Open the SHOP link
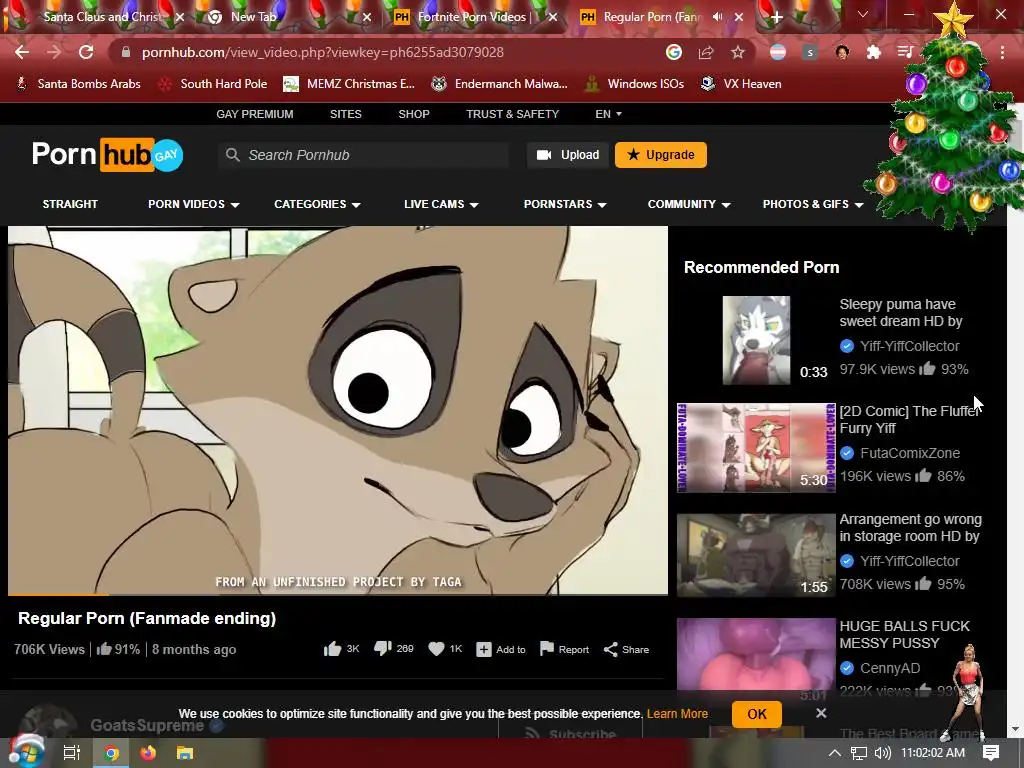This screenshot has height=768, width=1024. 414,114
